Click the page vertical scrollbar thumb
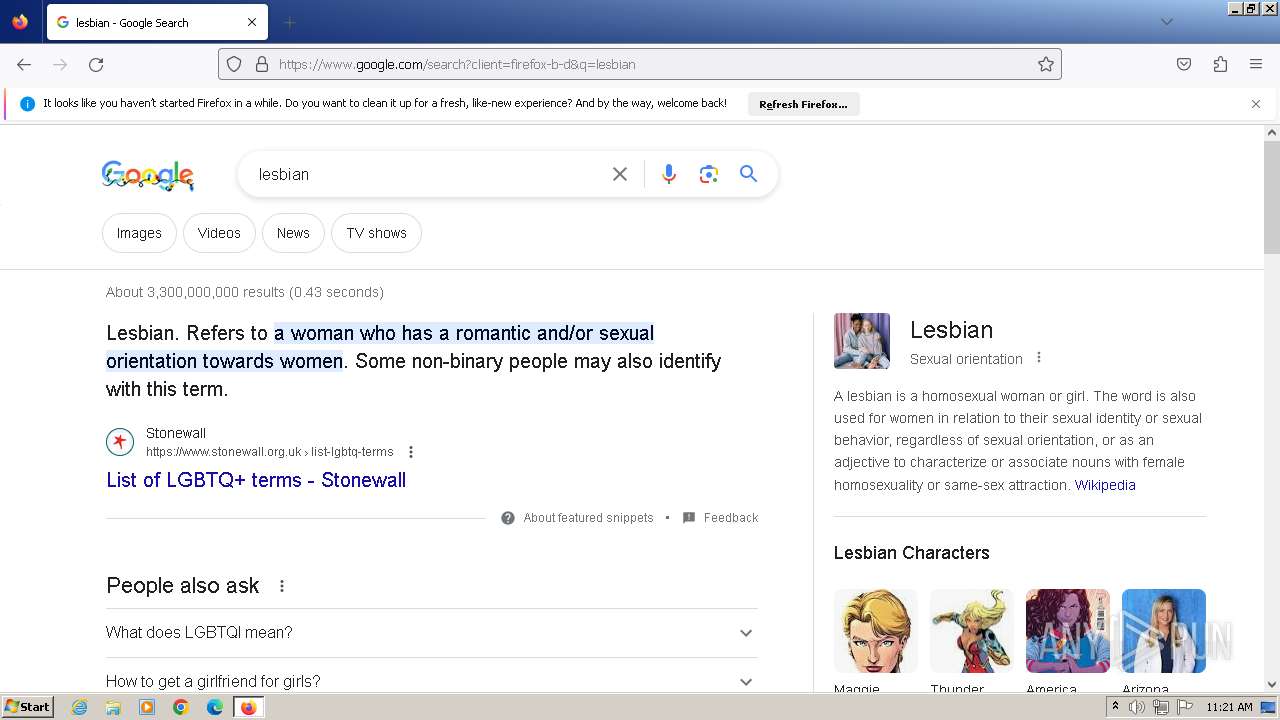Image resolution: width=1280 pixels, height=720 pixels. click(x=1272, y=197)
